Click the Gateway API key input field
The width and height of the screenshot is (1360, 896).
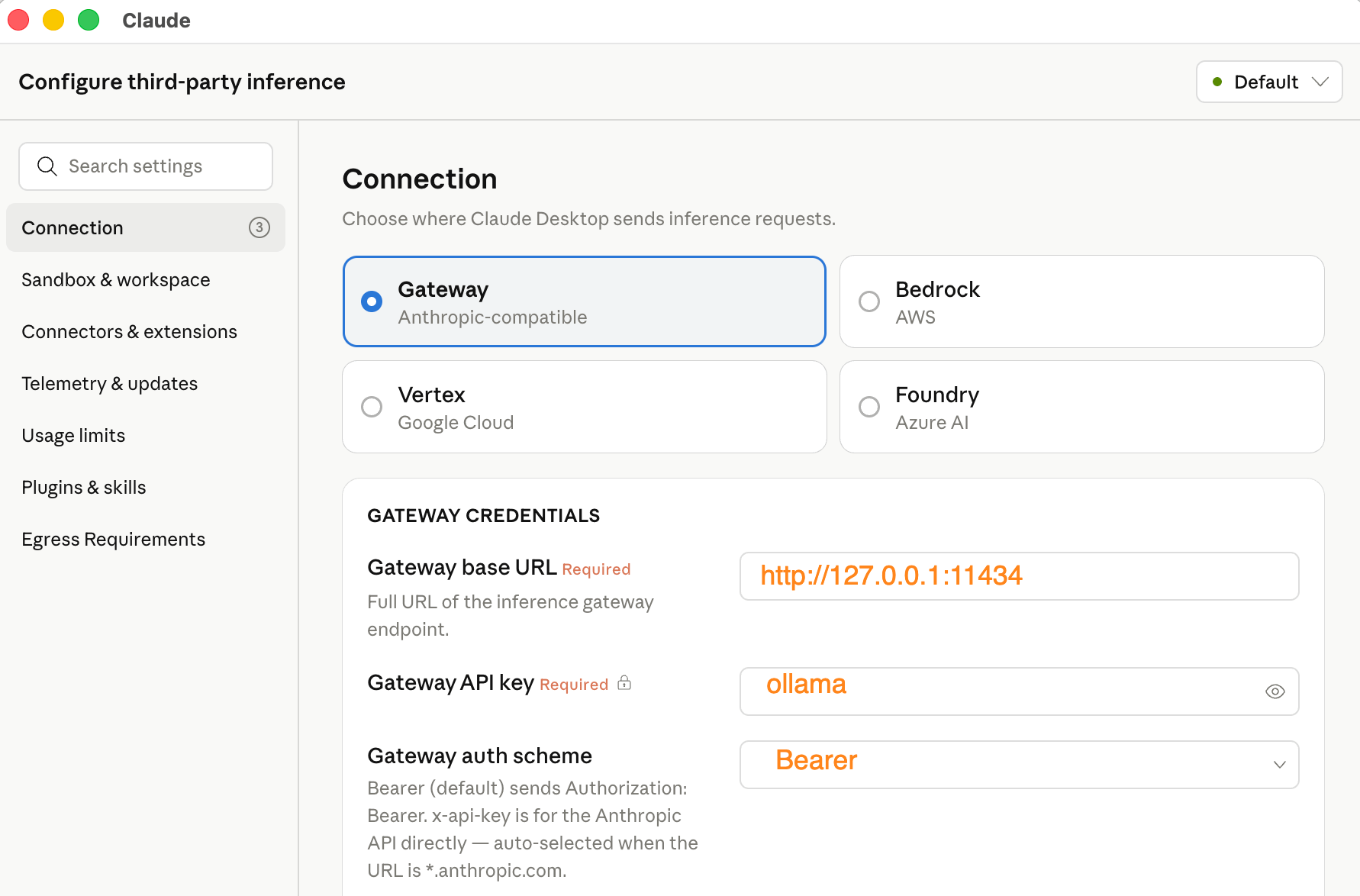point(1019,691)
